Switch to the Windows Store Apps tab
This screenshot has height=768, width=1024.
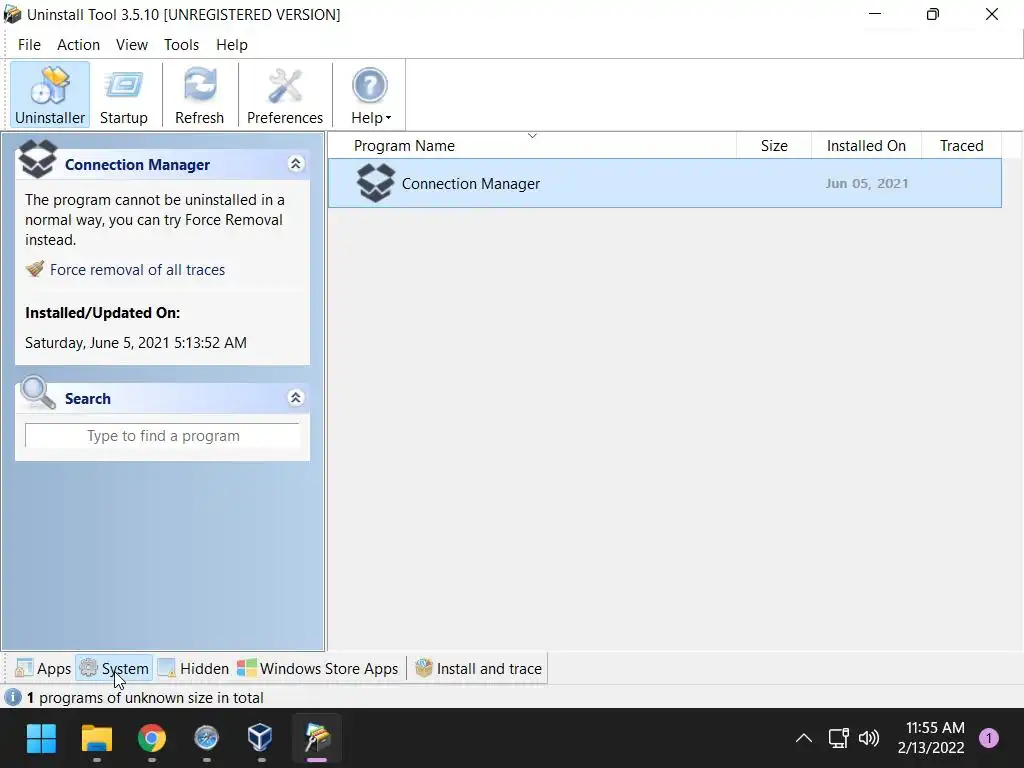[317, 669]
